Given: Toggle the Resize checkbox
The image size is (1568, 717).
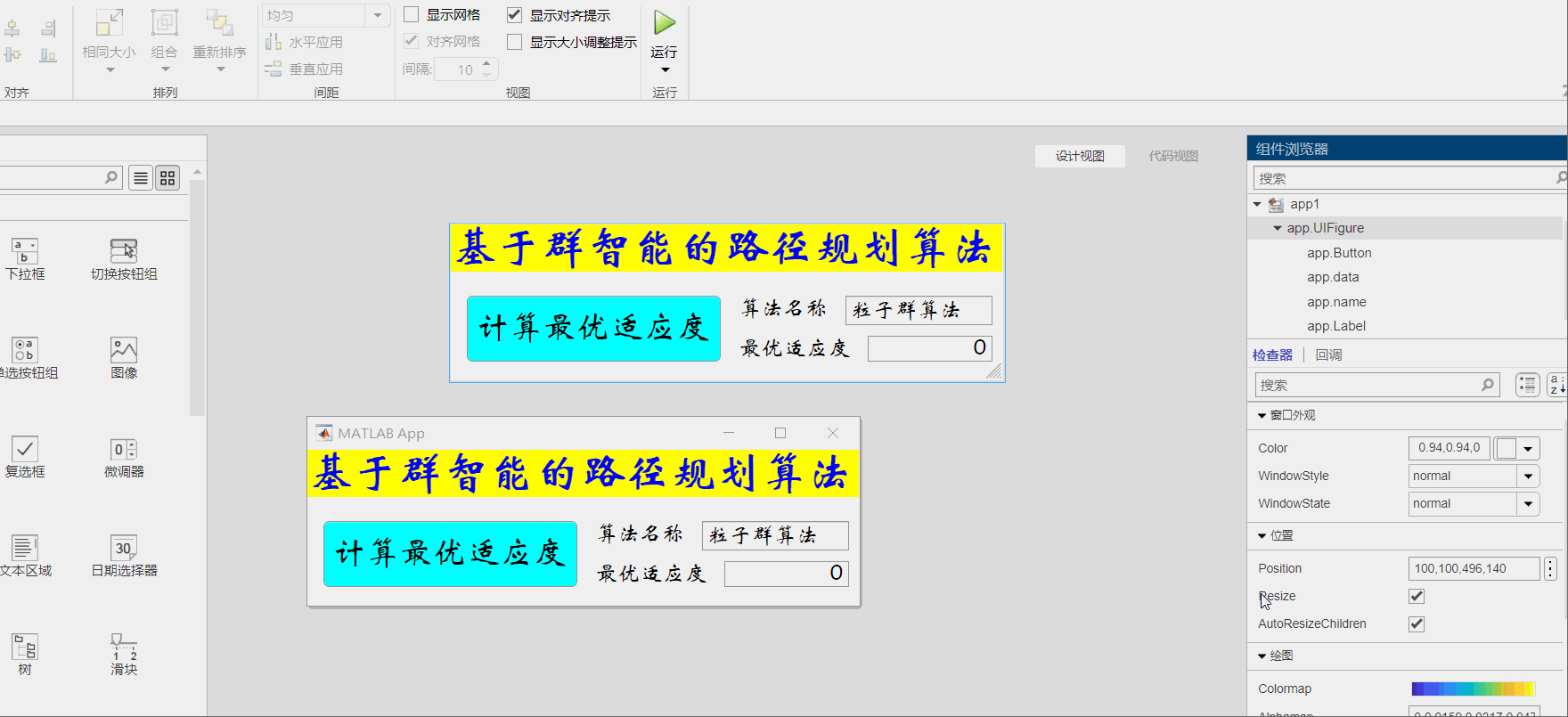Looking at the screenshot, I should [1417, 596].
